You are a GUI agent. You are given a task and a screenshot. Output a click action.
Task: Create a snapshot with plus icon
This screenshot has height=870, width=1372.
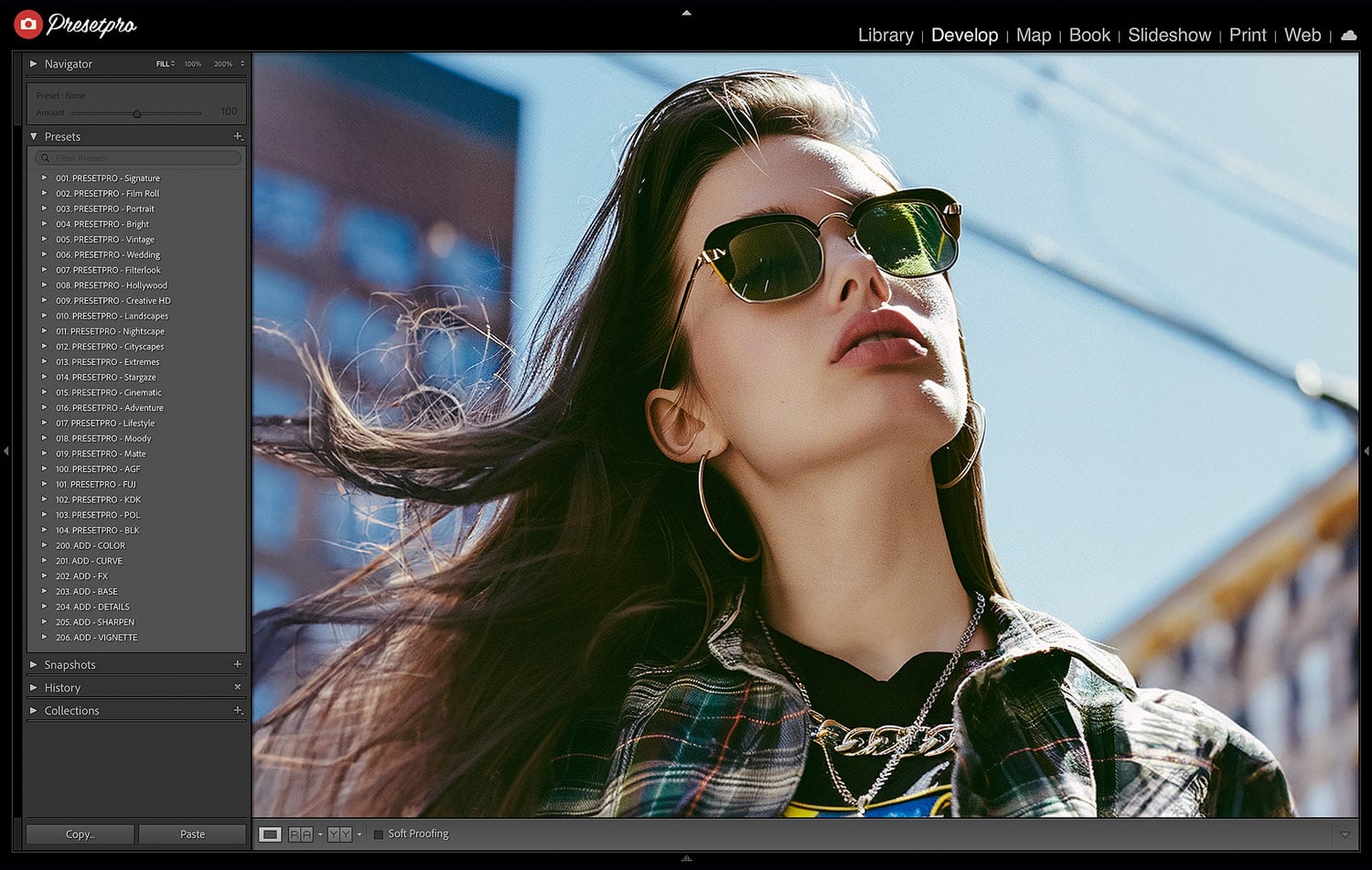238,664
